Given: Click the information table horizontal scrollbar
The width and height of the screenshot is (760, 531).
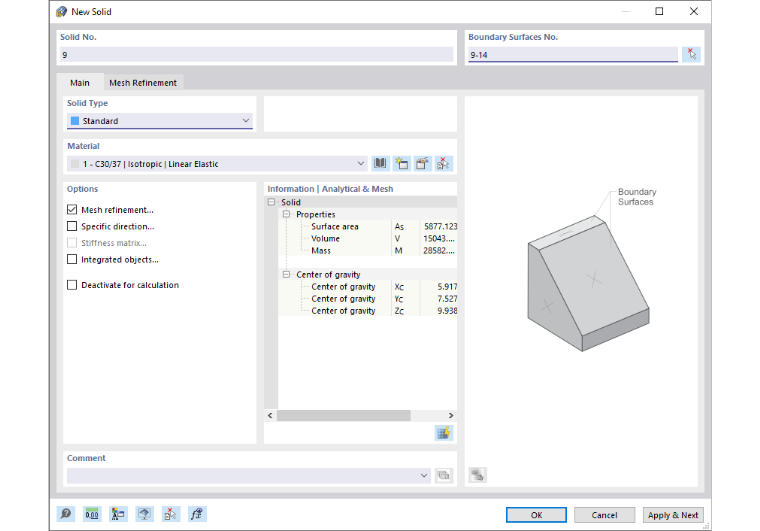Looking at the screenshot, I should coord(344,415).
